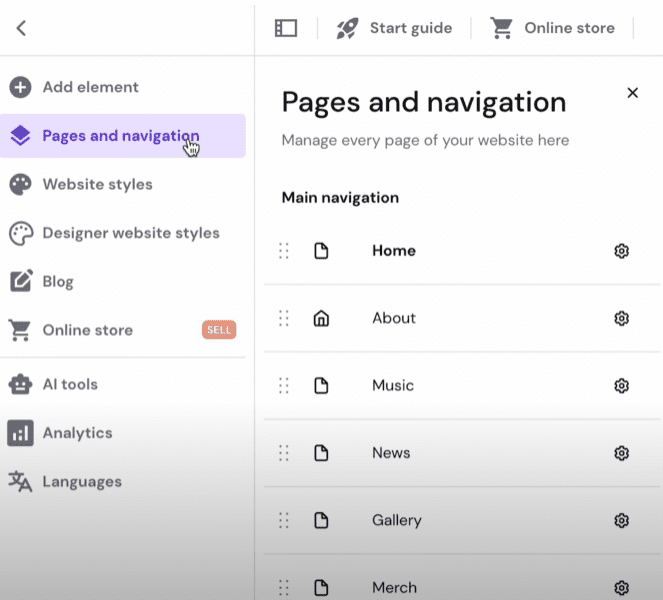Click the pencil edit icon next to Blog
The height and width of the screenshot is (600, 663).
21,281
